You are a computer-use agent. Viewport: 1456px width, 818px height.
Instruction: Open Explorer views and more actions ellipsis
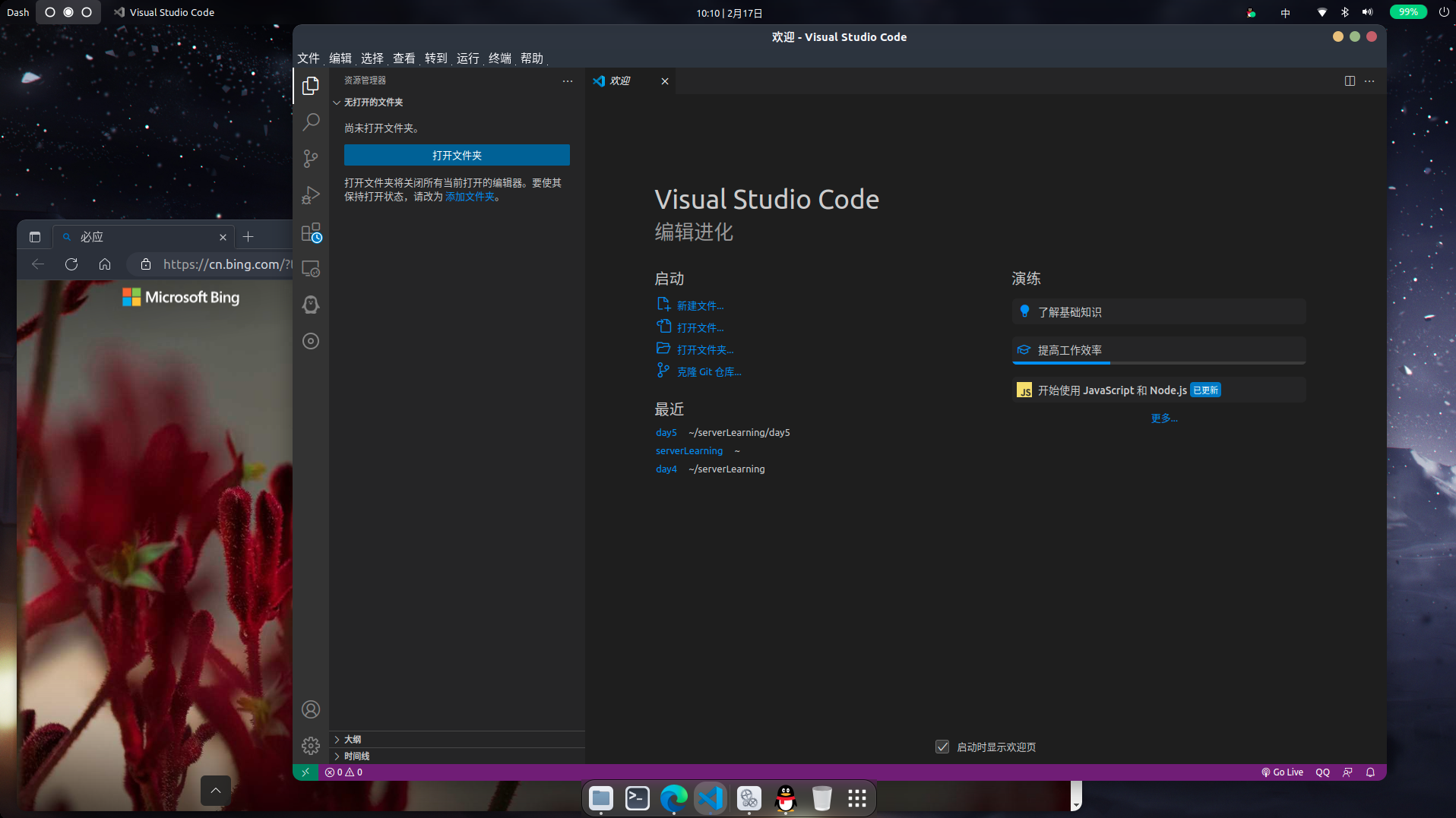coord(568,81)
